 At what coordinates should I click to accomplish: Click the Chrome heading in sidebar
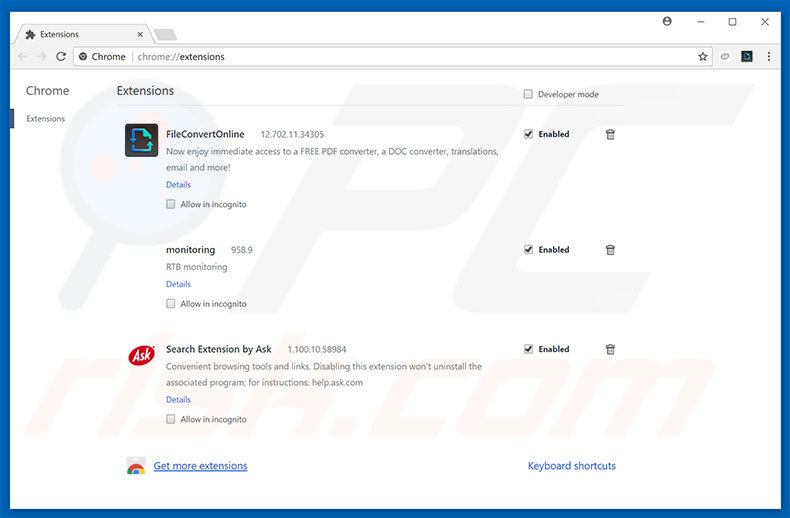pos(47,91)
